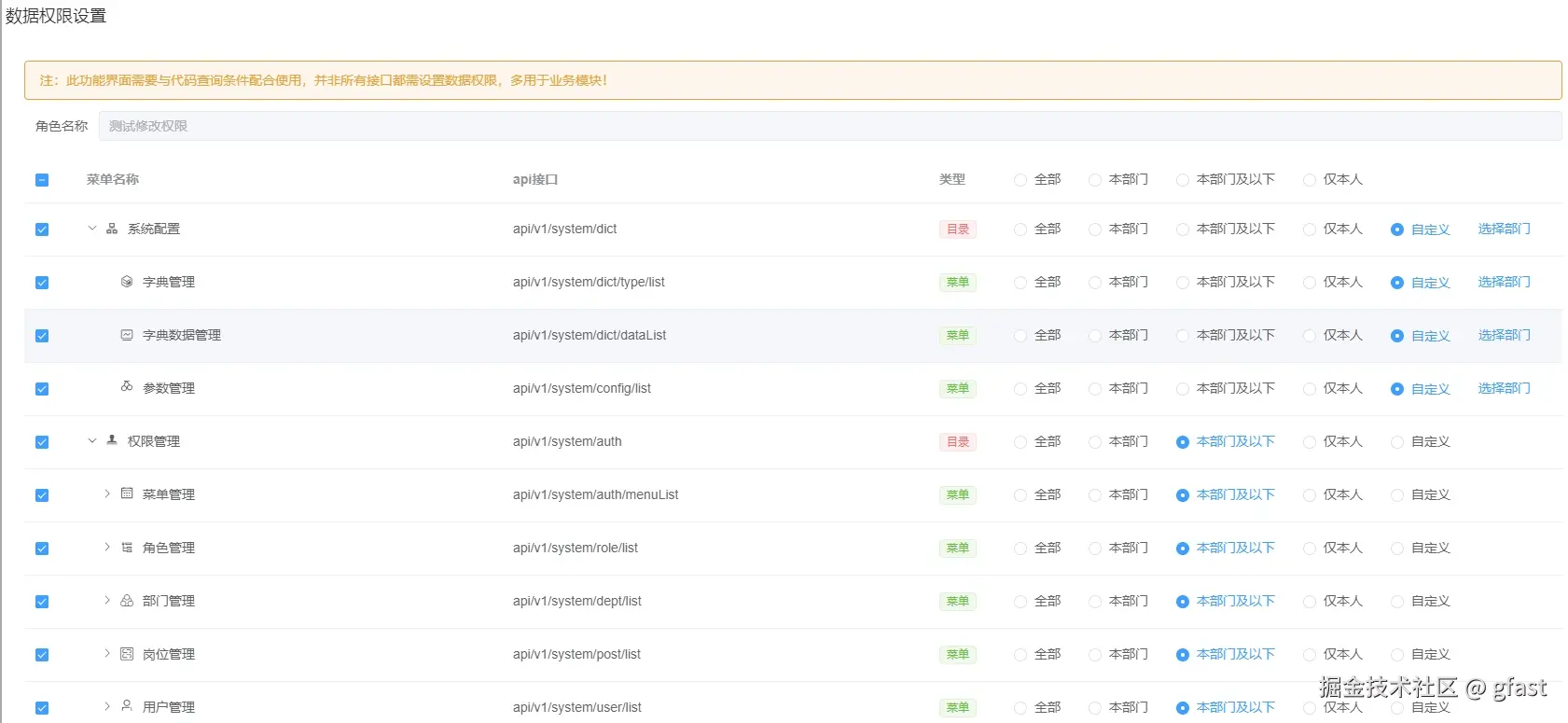Screen dimensions: 1568x723
Task: Open 选择部门 link for 字典数据管理
Action: point(1504,335)
